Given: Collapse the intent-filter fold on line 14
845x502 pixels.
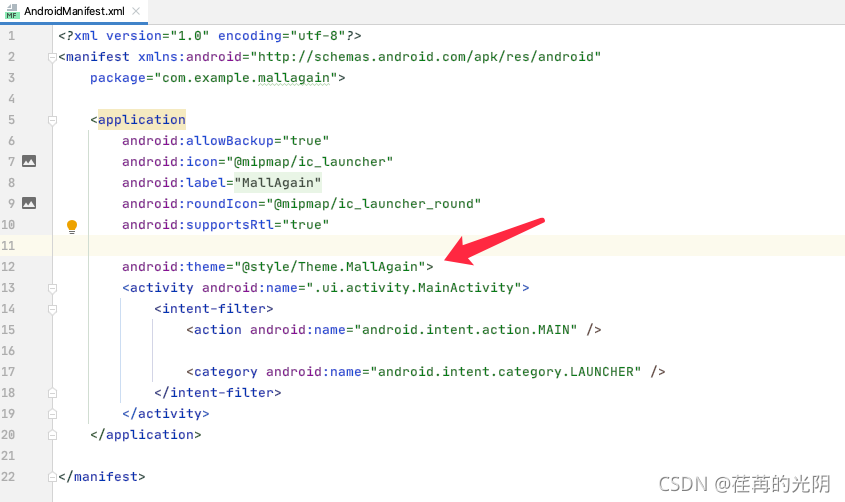Looking at the screenshot, I should (52, 309).
